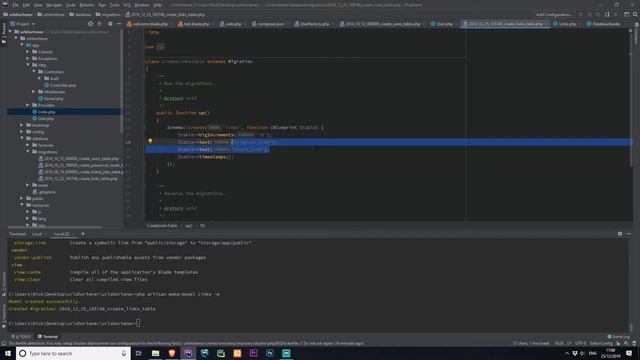The height and width of the screenshot is (360, 640).
Task: Click the microphone icon in search box
Action: 124,353
